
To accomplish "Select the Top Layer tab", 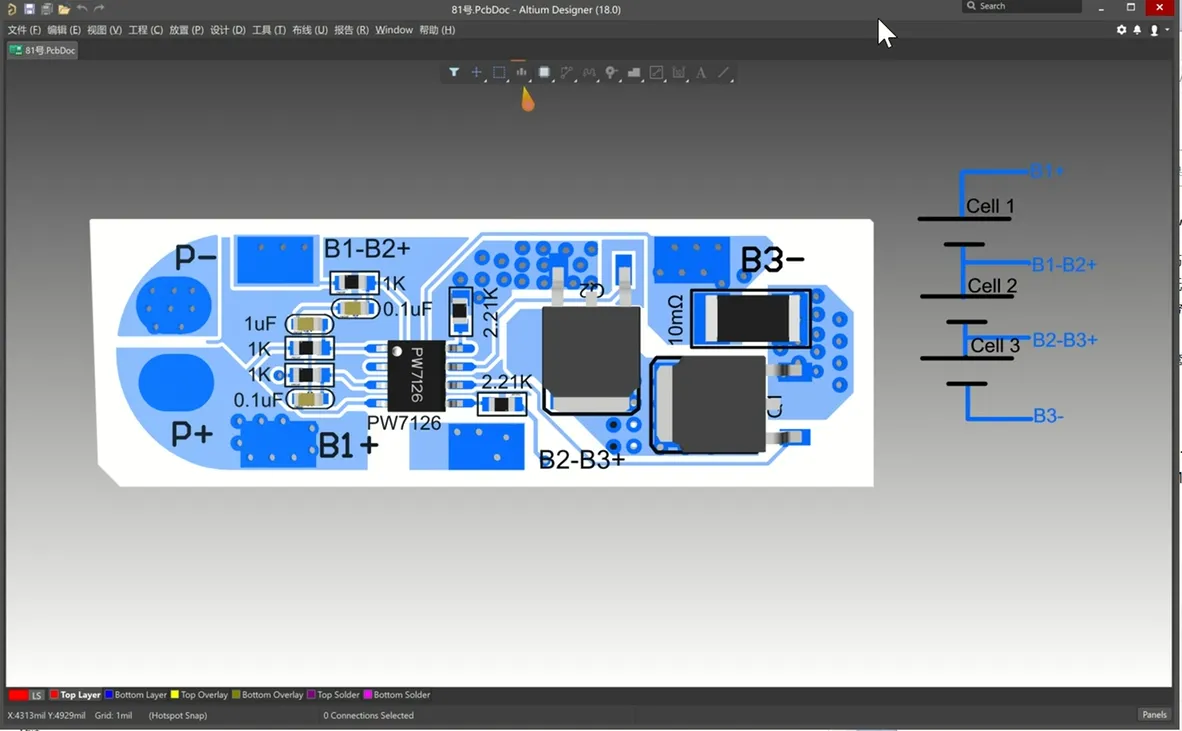I will (75, 695).
